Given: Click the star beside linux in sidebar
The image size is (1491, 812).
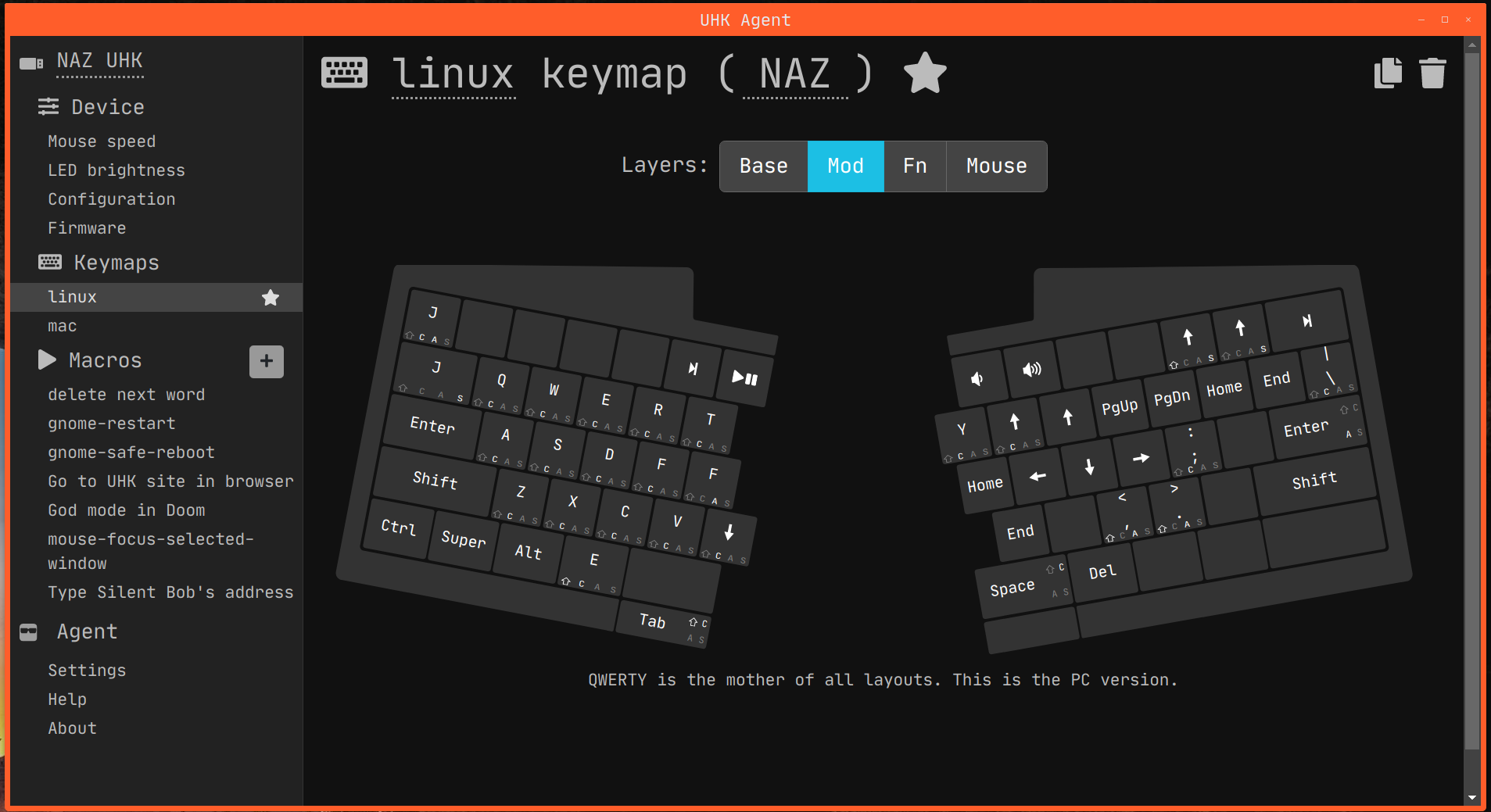Looking at the screenshot, I should 271,297.
